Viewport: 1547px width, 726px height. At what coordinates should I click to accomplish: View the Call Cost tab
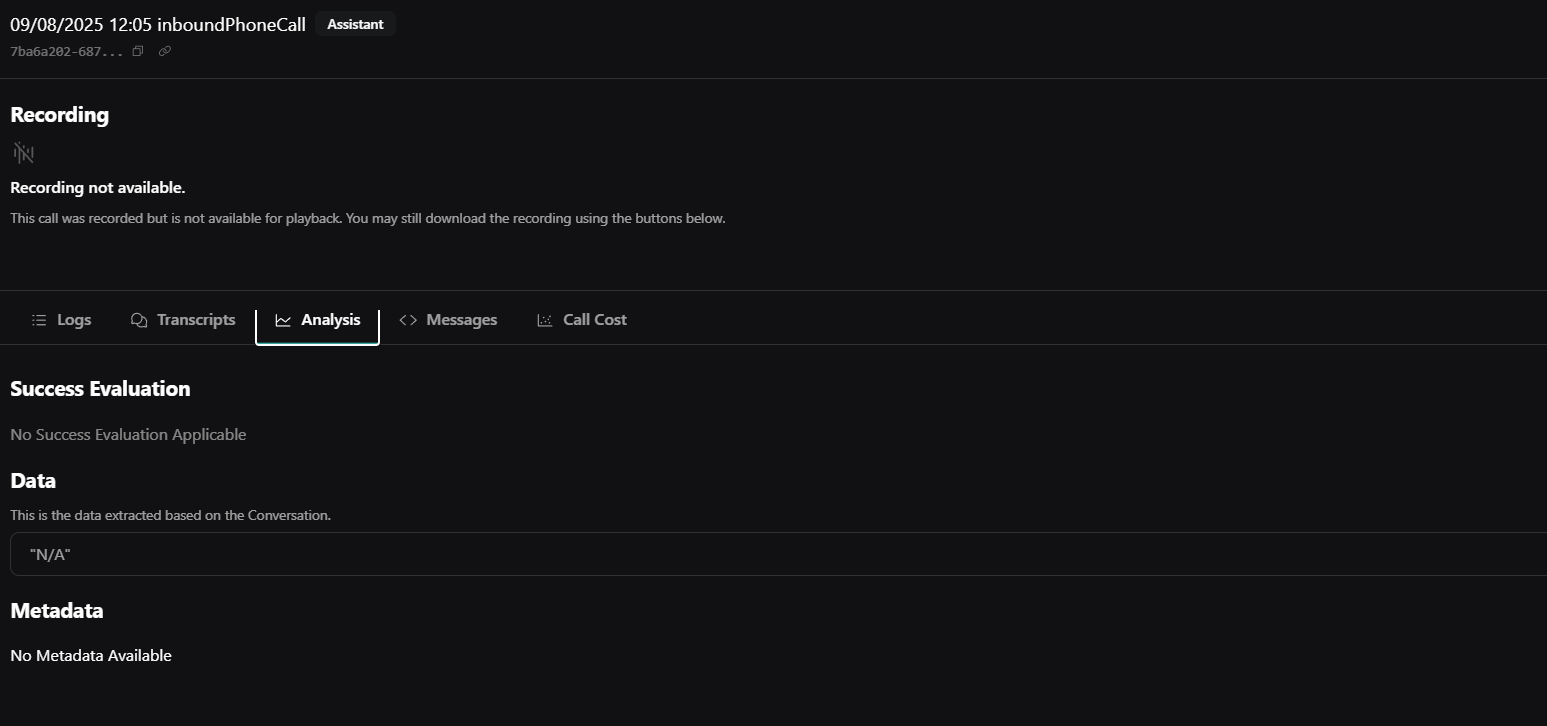[x=582, y=320]
